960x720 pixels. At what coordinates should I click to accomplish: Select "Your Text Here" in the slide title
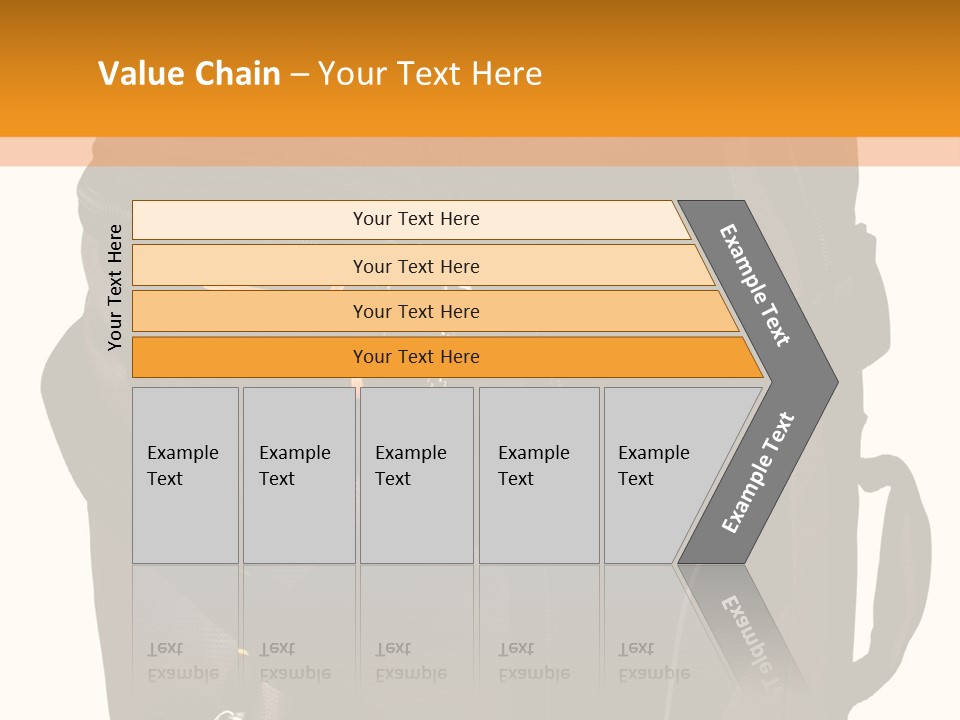(x=430, y=74)
